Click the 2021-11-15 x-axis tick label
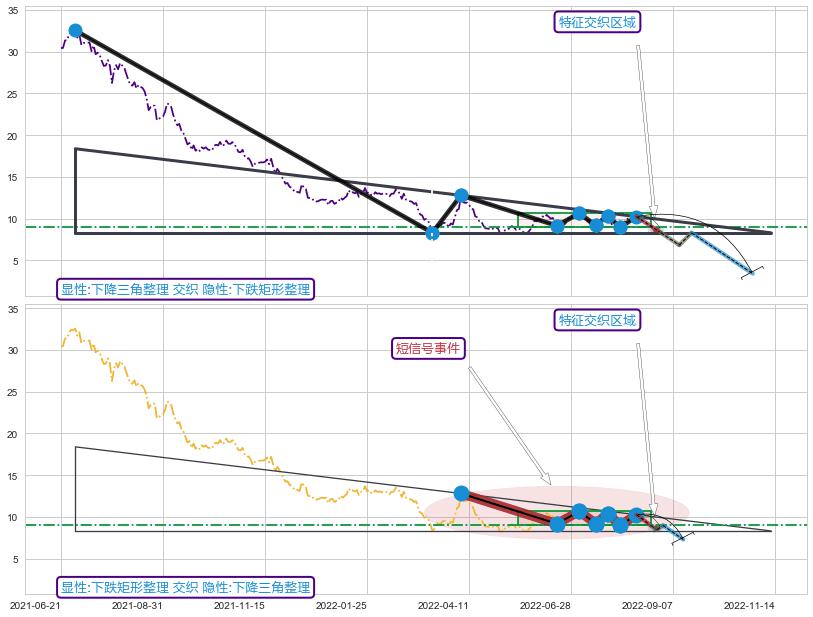813x617 pixels. [239, 605]
